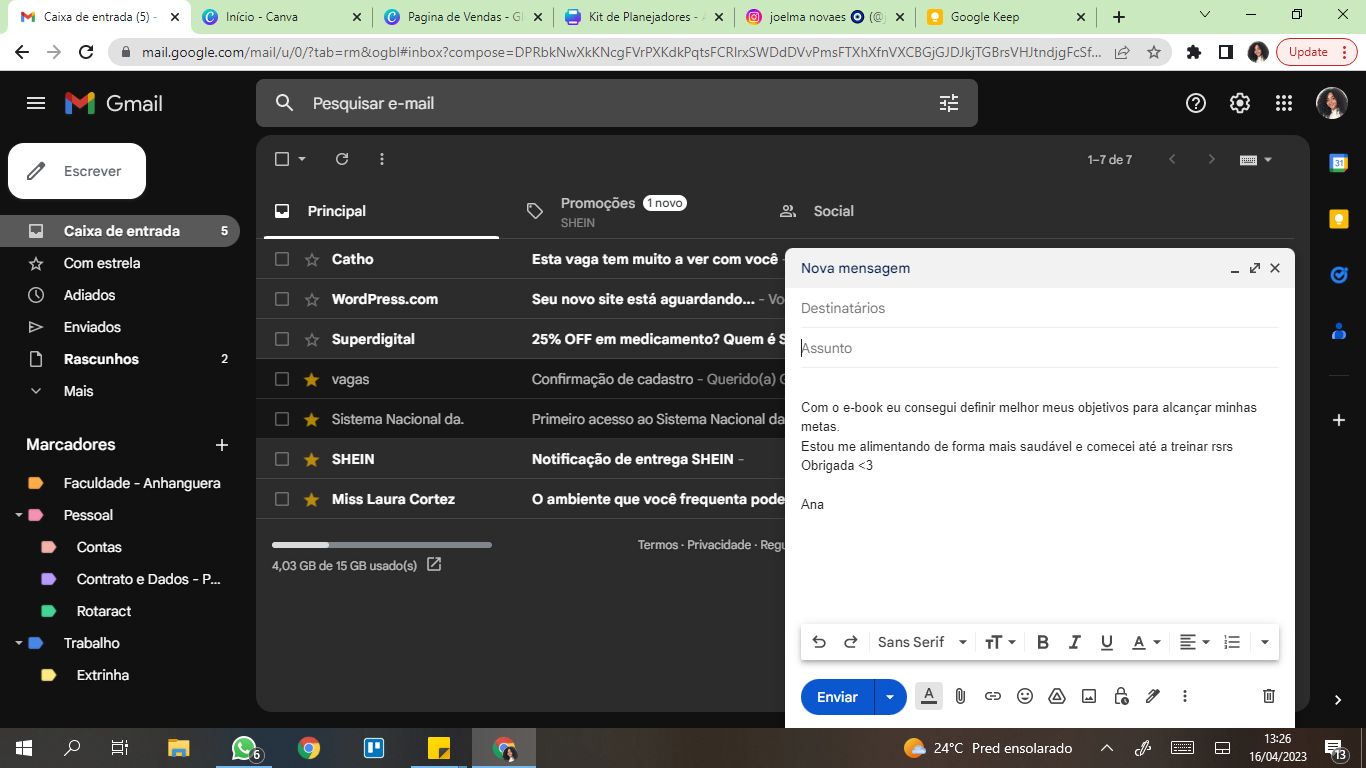Viewport: 1366px width, 768px height.
Task: Click the attach files paperclip icon
Action: coord(960,696)
